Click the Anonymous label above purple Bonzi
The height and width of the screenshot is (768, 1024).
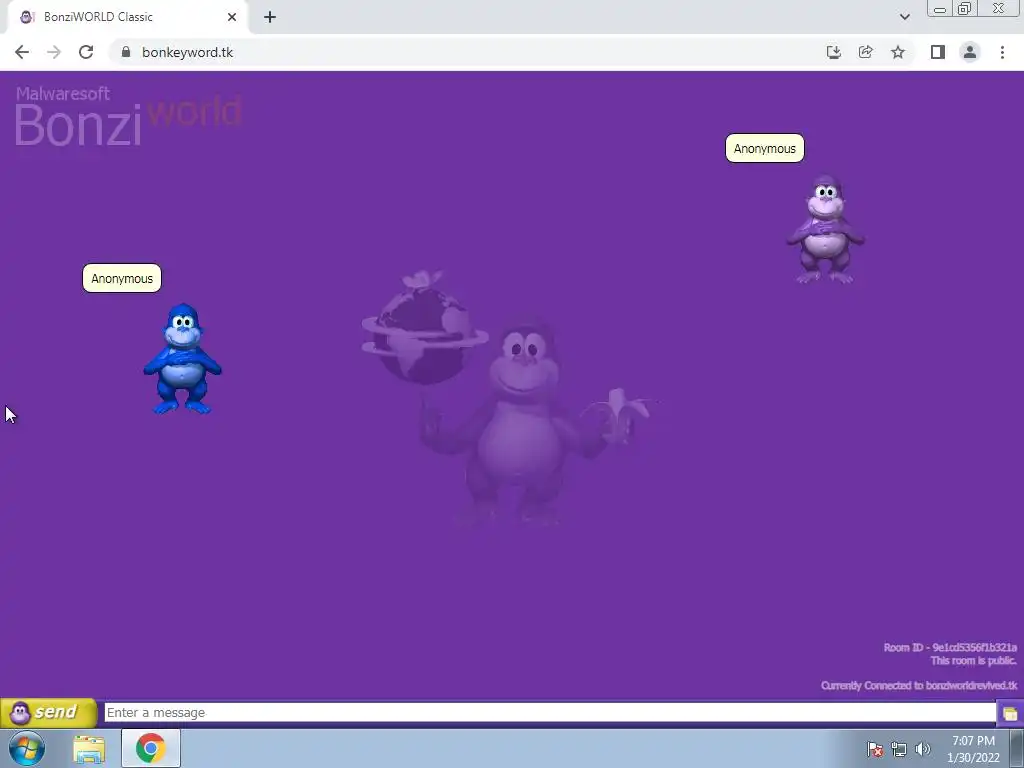click(765, 148)
